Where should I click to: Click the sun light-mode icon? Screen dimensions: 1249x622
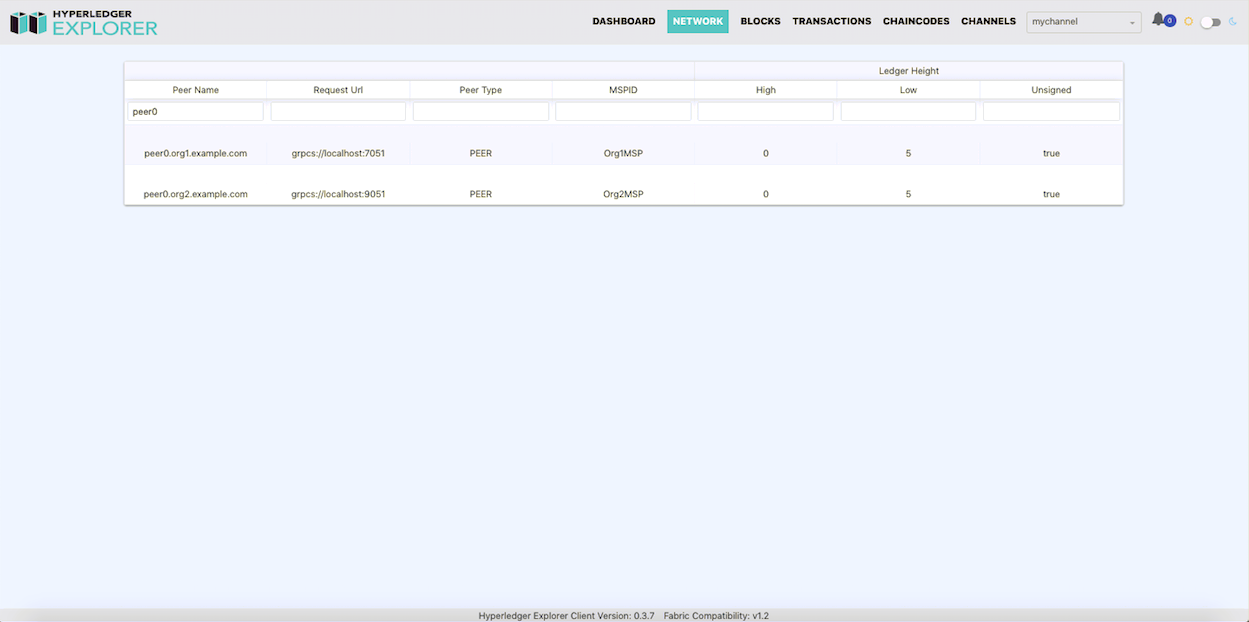point(1188,21)
